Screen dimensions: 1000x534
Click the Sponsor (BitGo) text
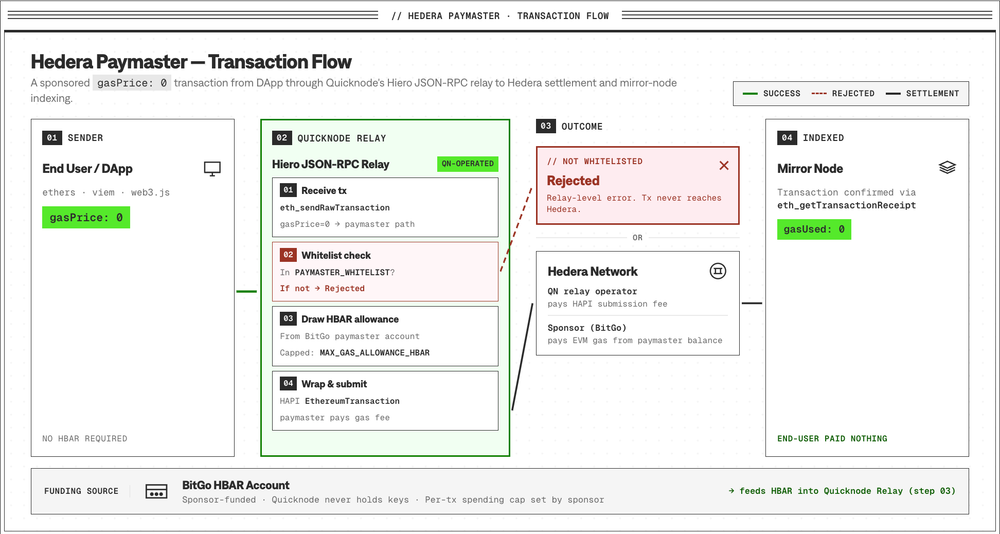(x=585, y=328)
